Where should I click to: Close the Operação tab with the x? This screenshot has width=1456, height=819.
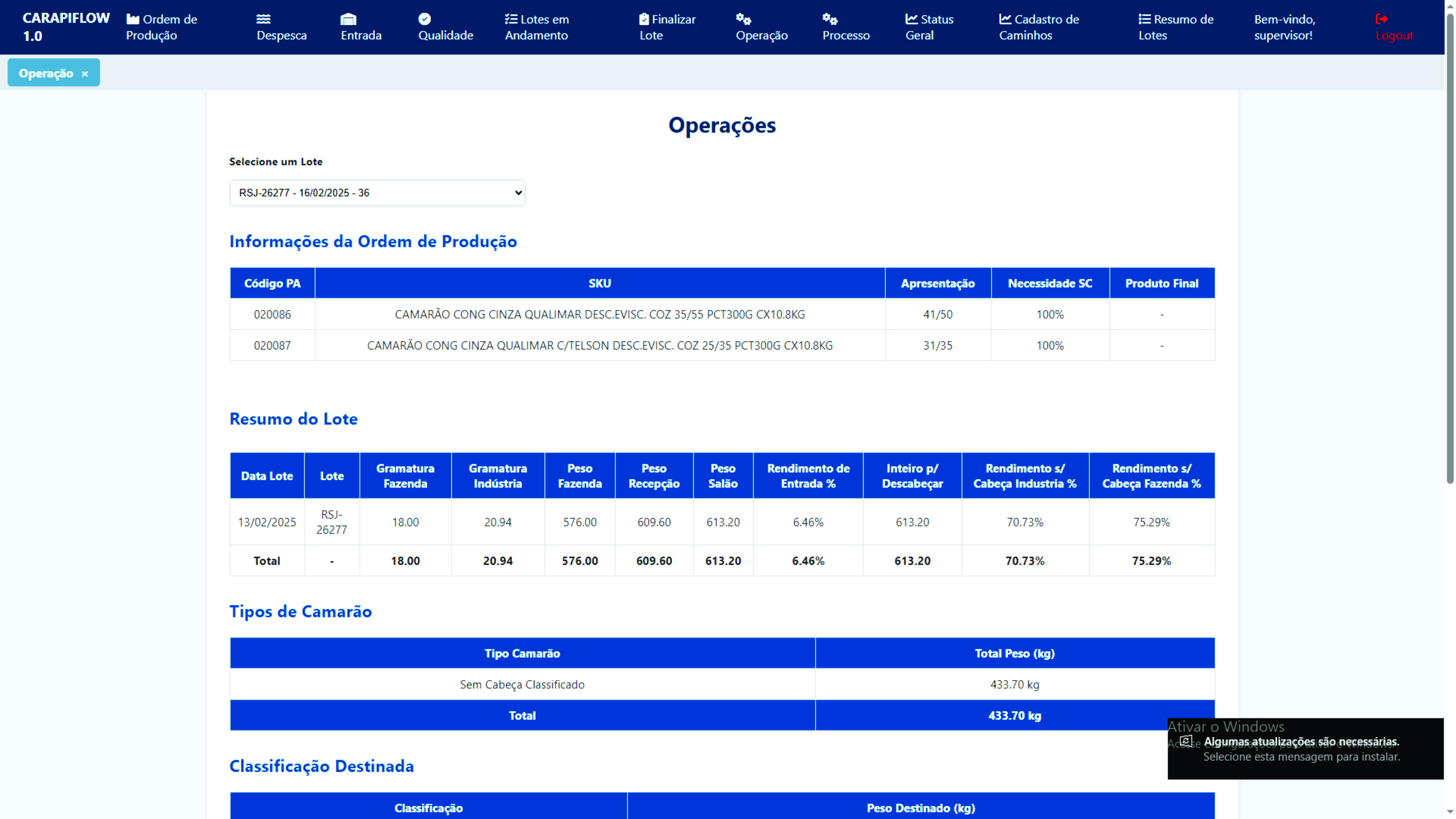(85, 74)
